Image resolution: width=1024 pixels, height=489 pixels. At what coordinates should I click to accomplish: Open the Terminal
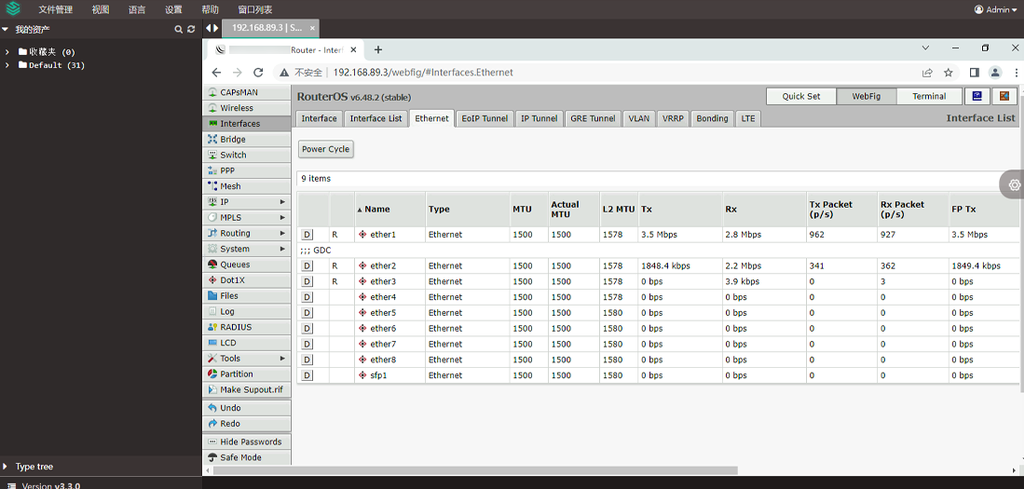tap(929, 96)
